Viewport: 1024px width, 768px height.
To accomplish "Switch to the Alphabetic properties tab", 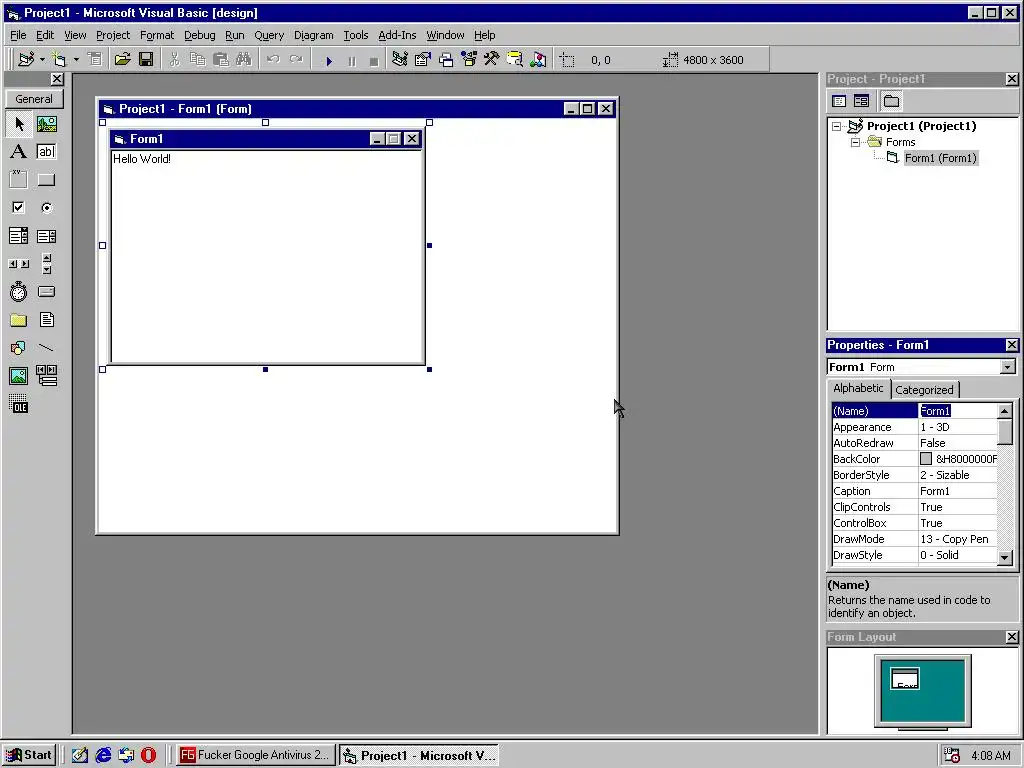I will [x=858, y=388].
